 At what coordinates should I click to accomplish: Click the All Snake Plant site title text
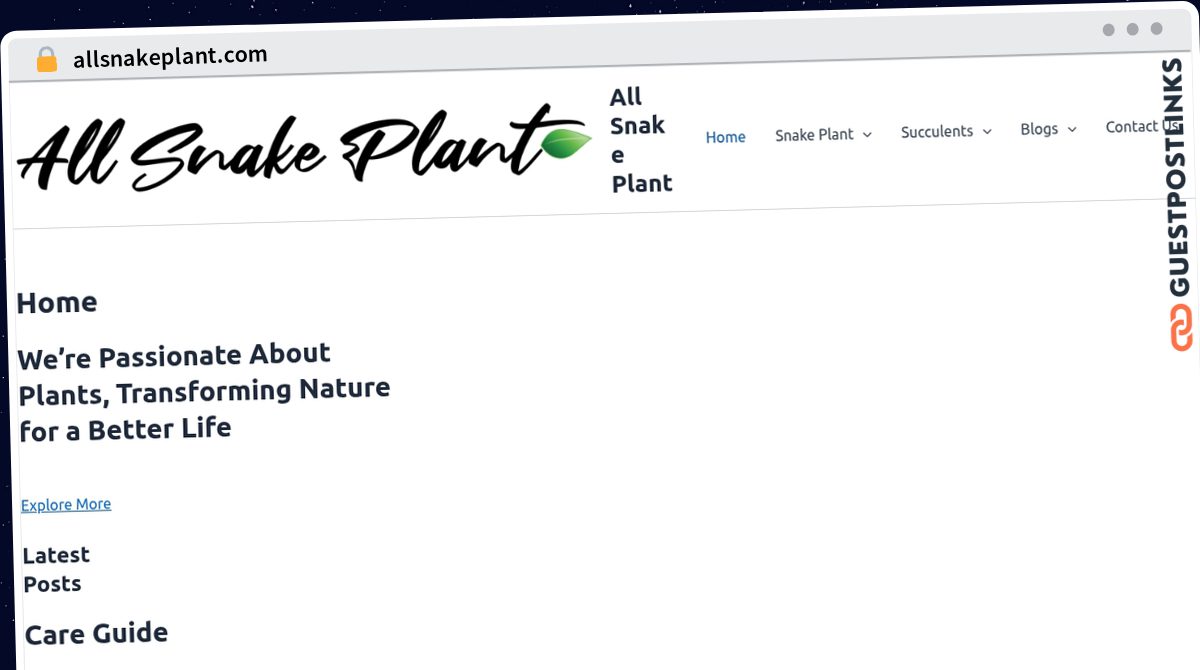pos(640,140)
